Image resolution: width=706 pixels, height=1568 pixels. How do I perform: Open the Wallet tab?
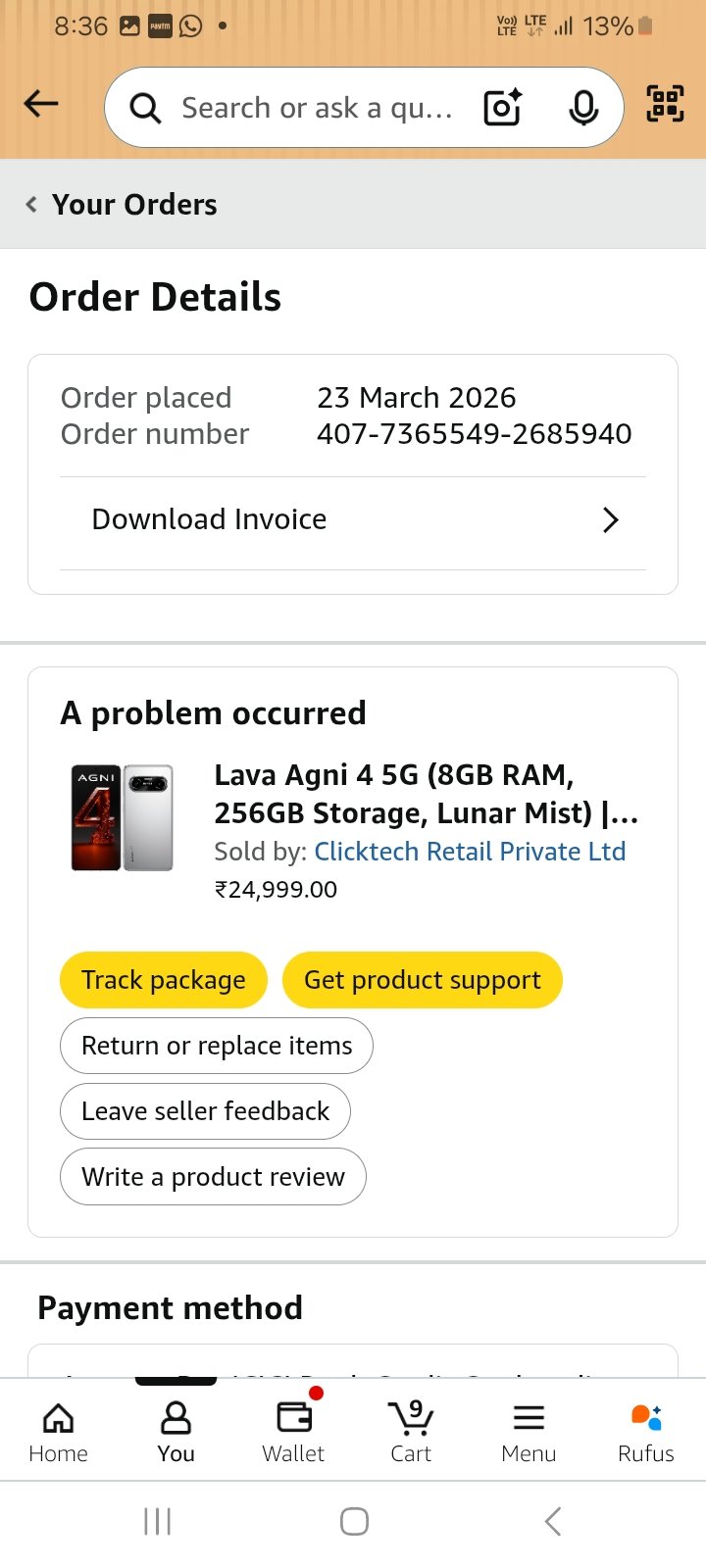coord(293,1431)
